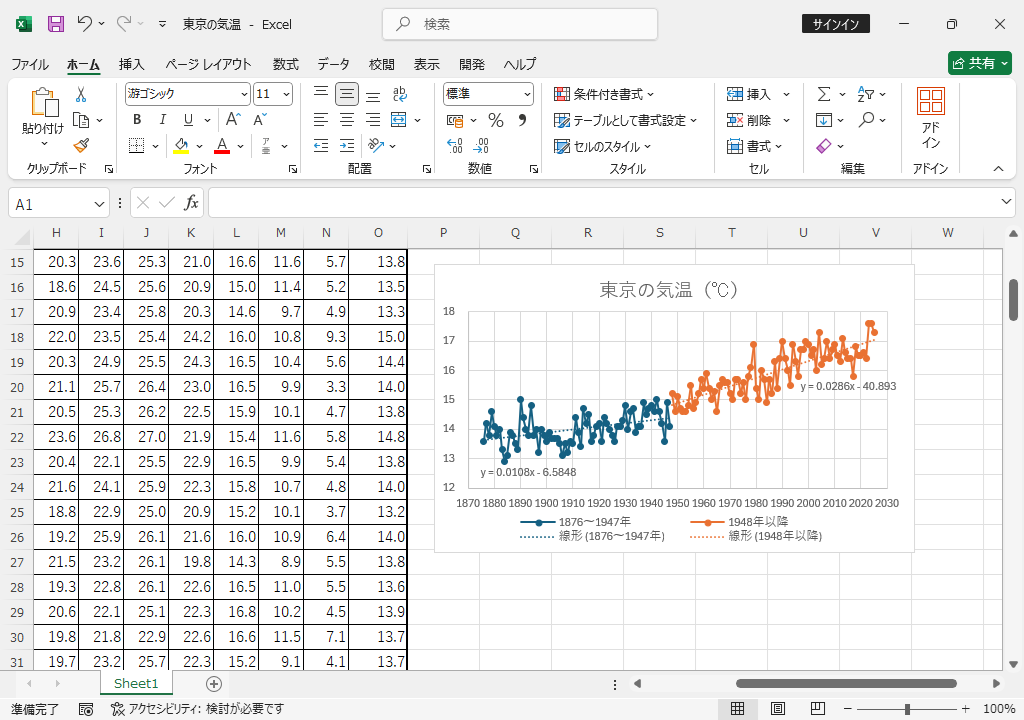Apply Percent Style format
Viewport: 1024px width, 720px height.
496,120
